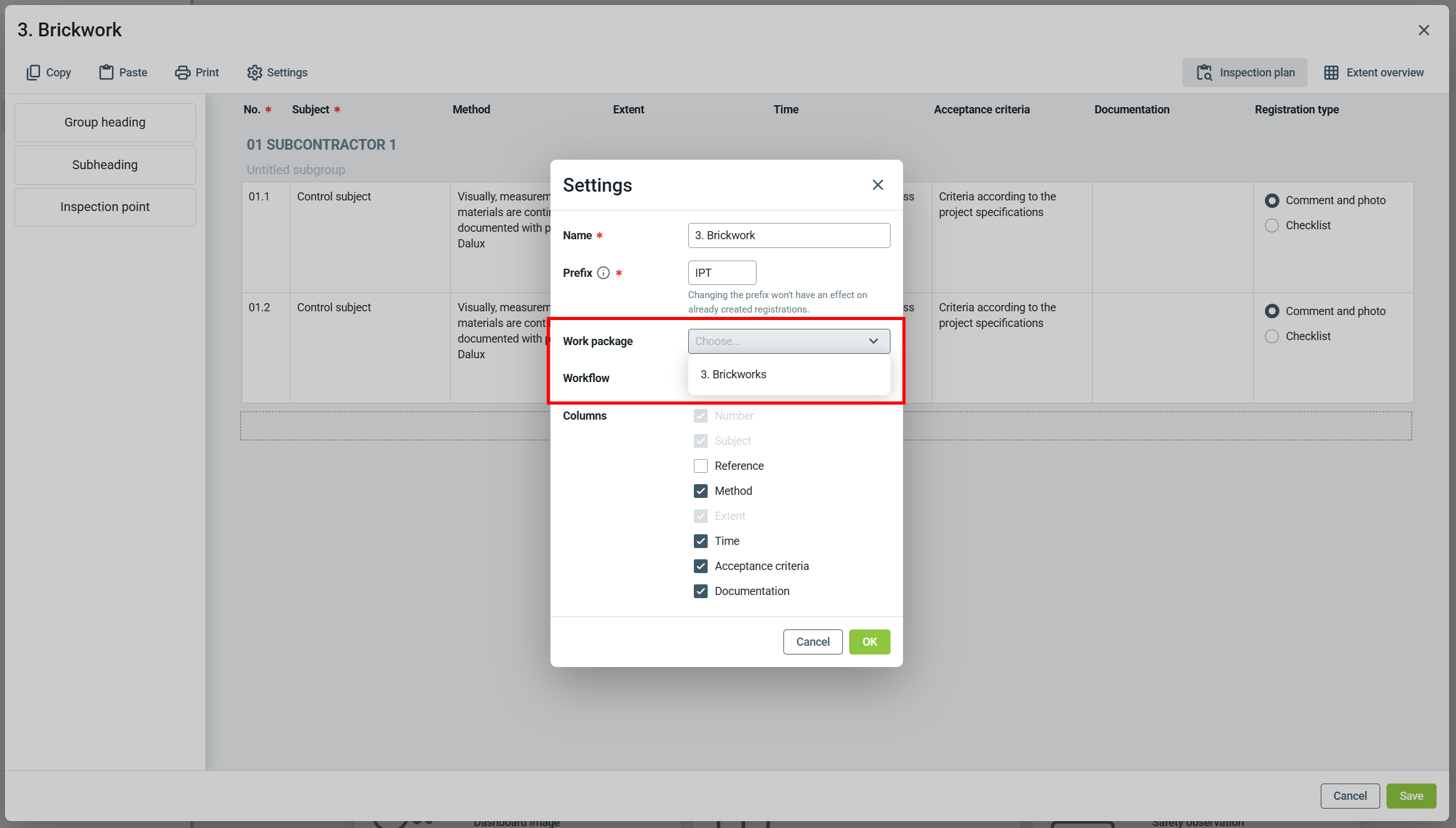Uncheck the Acceptance criteria checkbox
Image resolution: width=1456 pixels, height=828 pixels.
701,566
